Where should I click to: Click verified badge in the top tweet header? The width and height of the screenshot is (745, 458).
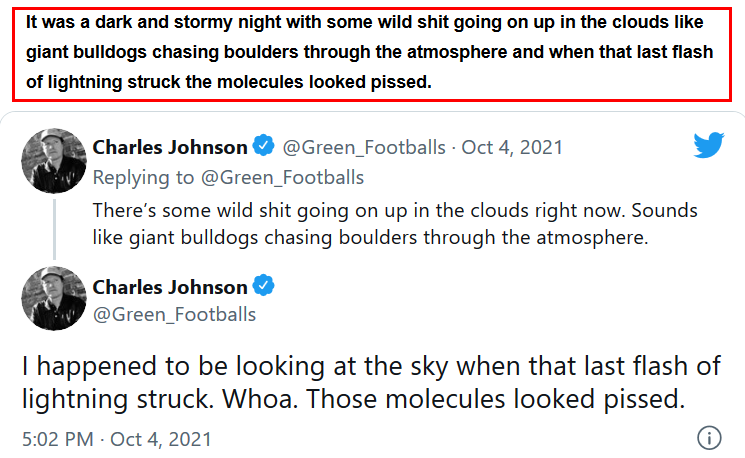point(263,147)
